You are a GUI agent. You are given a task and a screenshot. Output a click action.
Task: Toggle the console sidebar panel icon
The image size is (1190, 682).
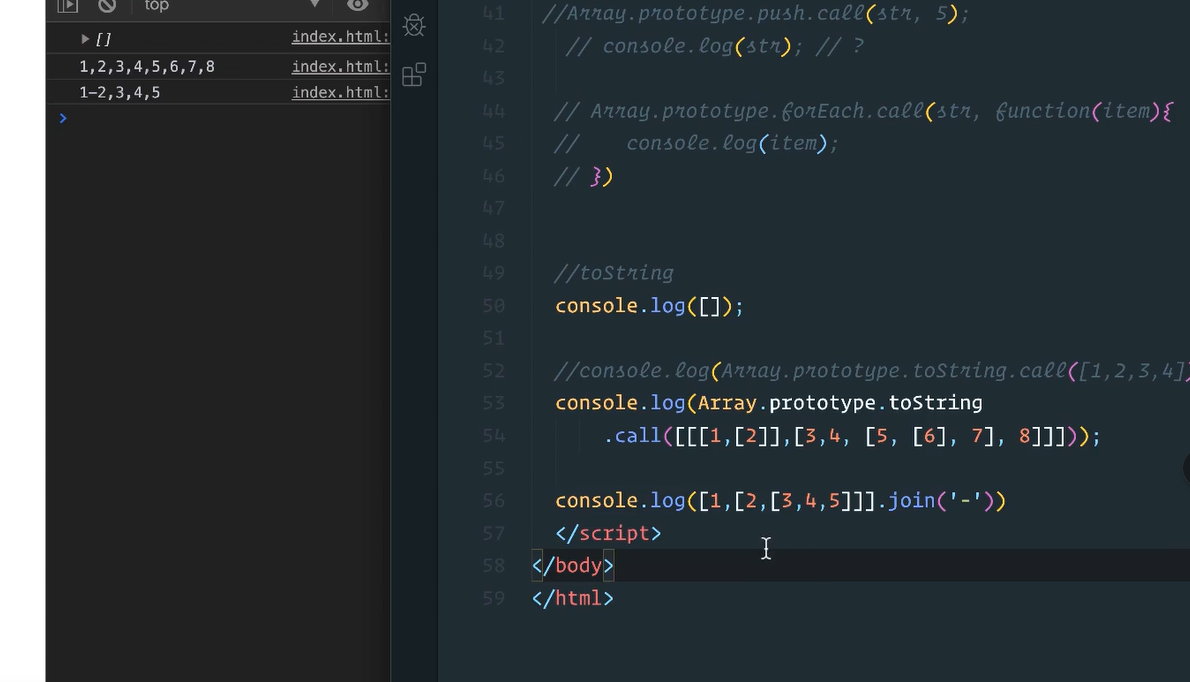tap(68, 5)
